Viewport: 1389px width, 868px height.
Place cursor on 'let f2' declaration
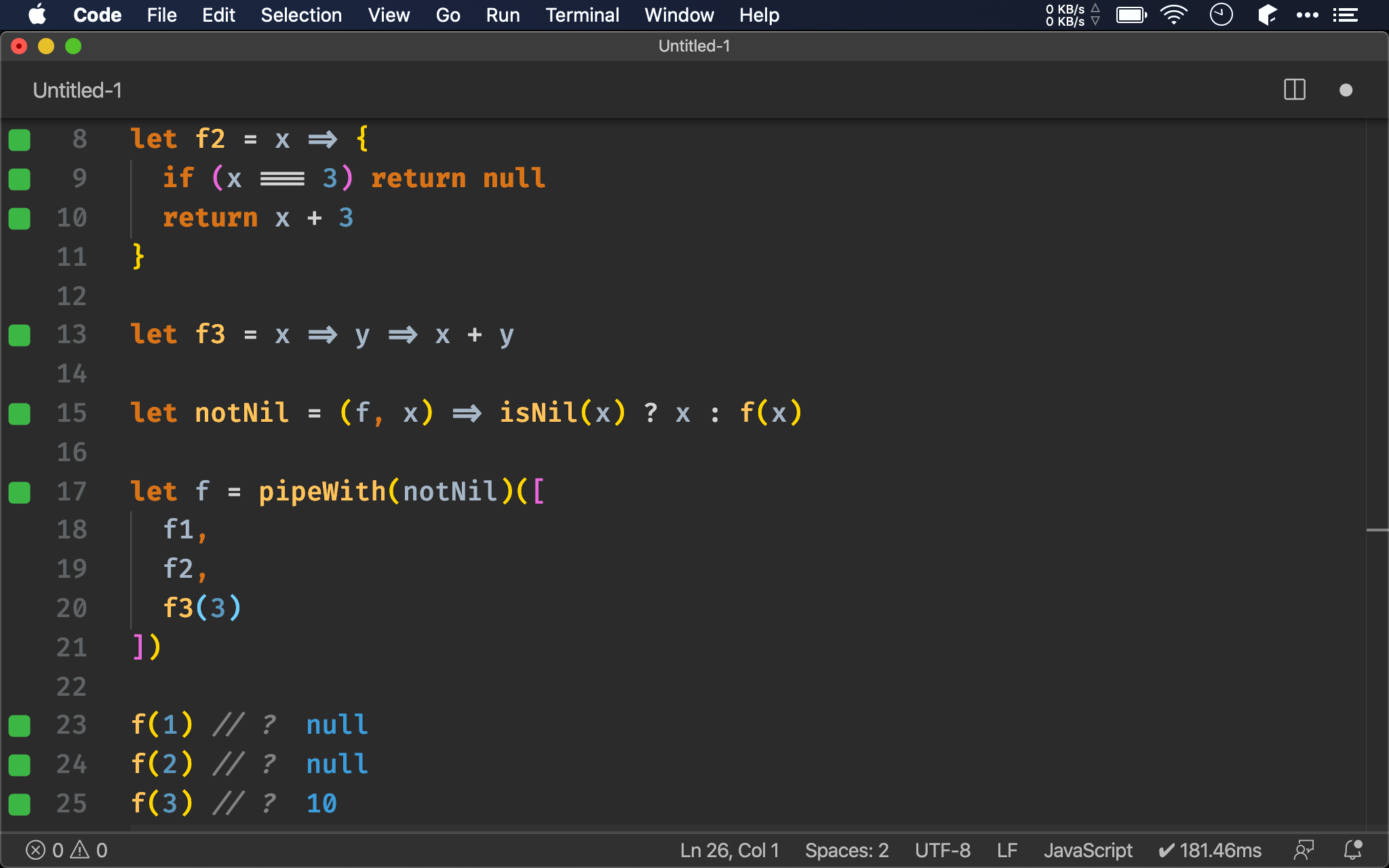click(178, 139)
